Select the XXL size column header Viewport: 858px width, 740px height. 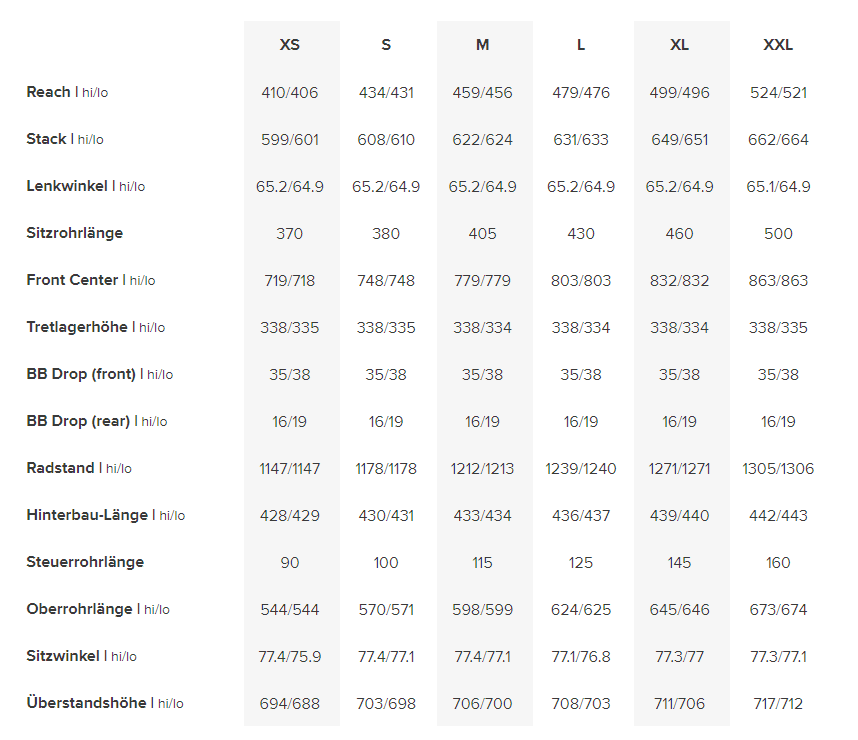(778, 45)
